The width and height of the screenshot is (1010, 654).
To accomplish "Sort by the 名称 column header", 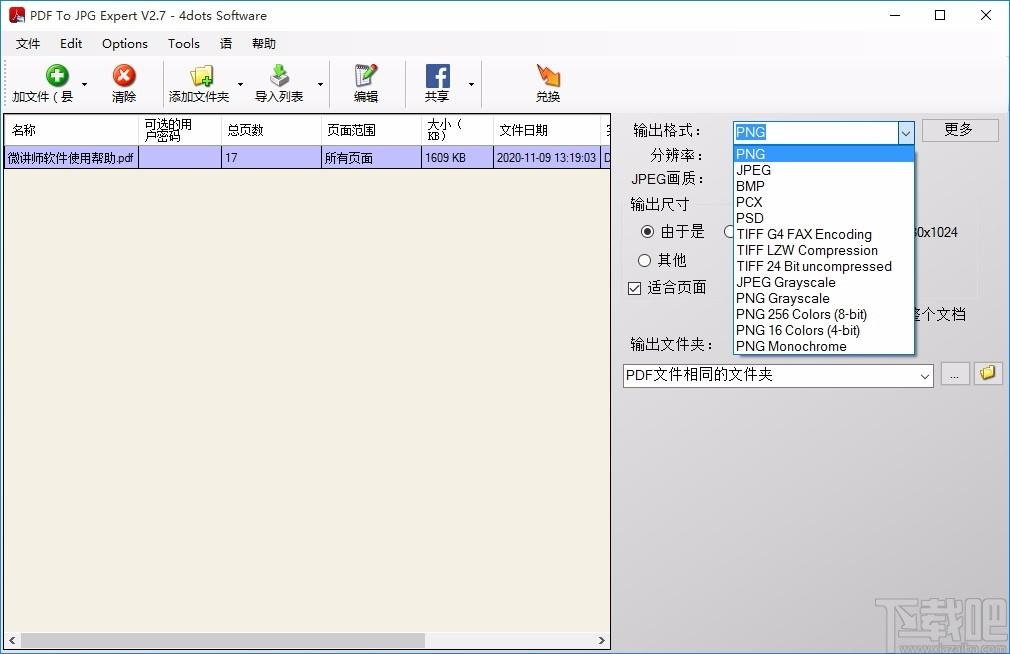I will tap(71, 130).
